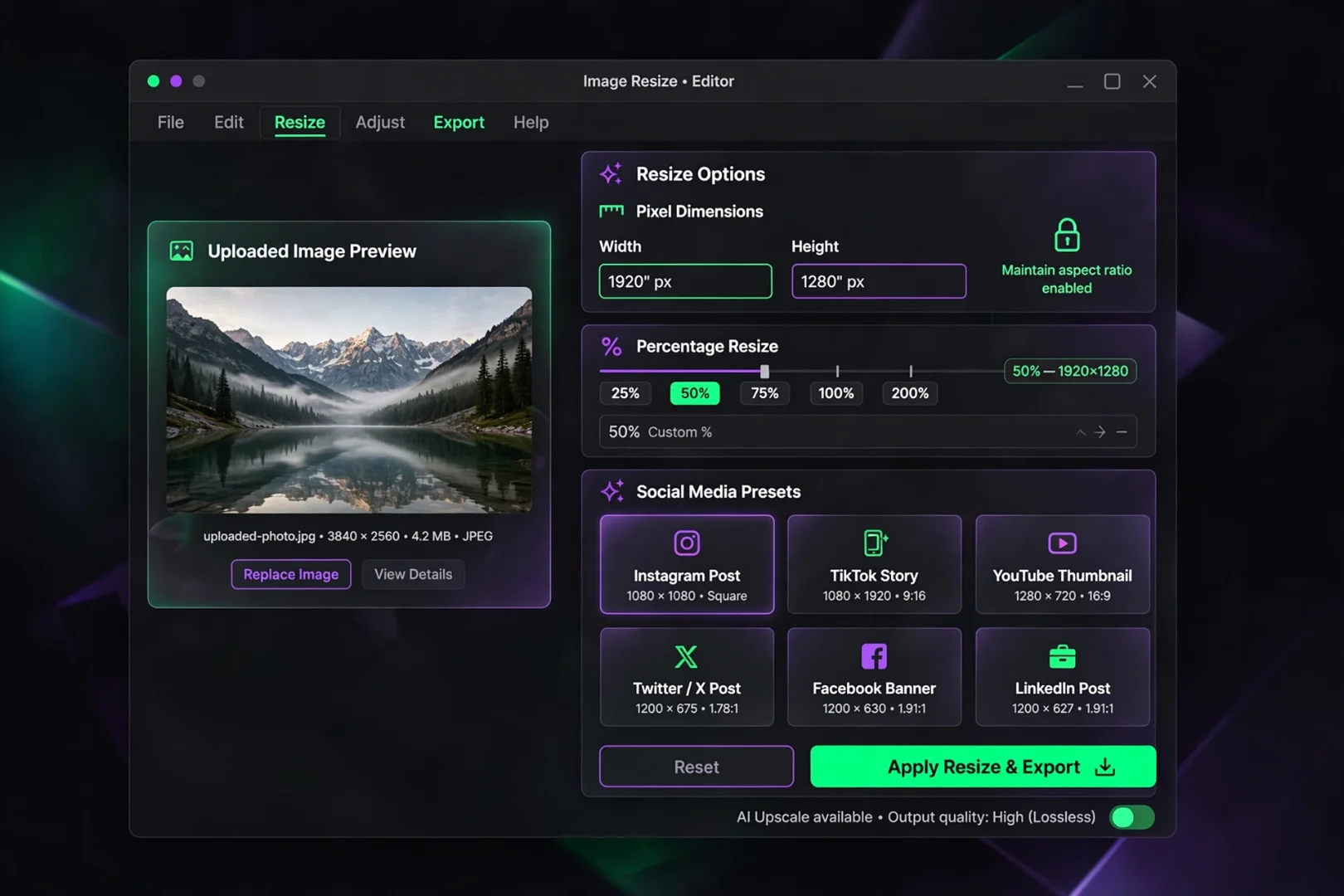This screenshot has height=896, width=1344.
Task: Click the mountain lake preview thumbnail
Action: (349, 400)
